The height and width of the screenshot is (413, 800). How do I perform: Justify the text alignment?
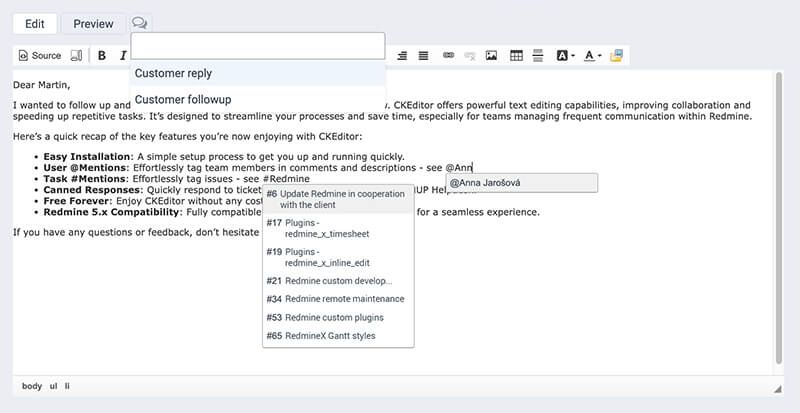[423, 56]
